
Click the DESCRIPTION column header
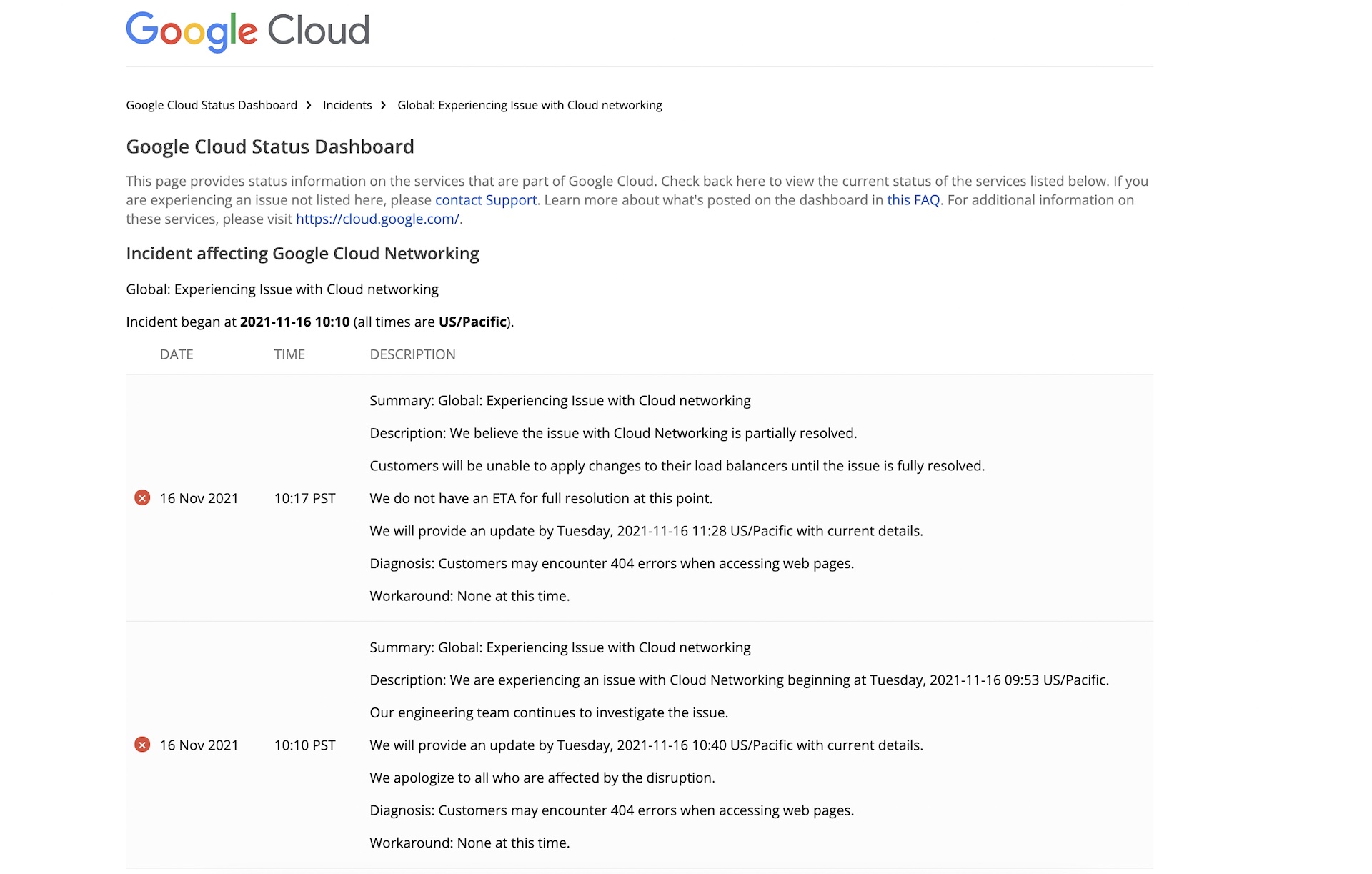(412, 354)
